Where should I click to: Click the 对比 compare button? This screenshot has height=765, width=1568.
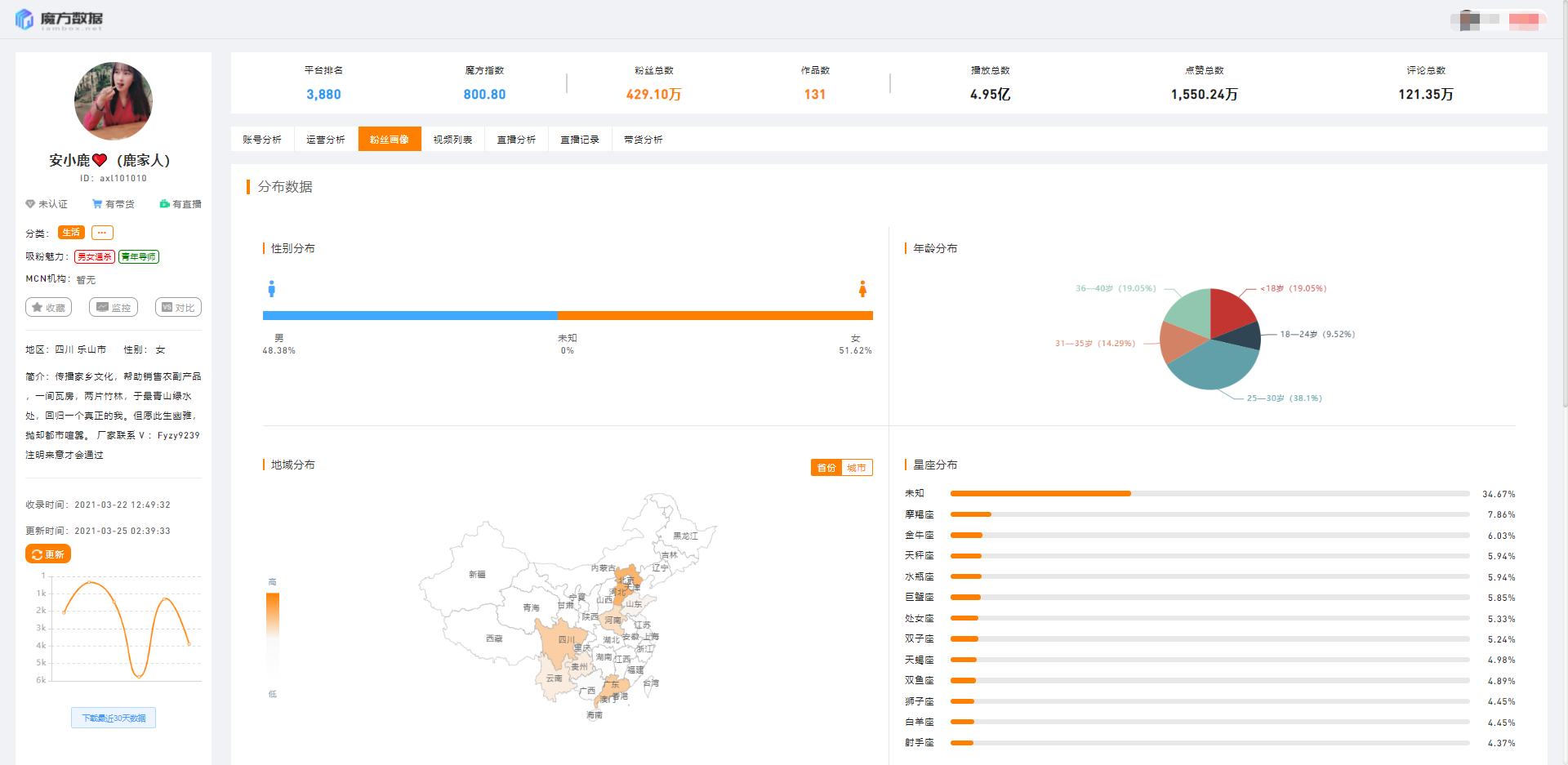pos(178,308)
